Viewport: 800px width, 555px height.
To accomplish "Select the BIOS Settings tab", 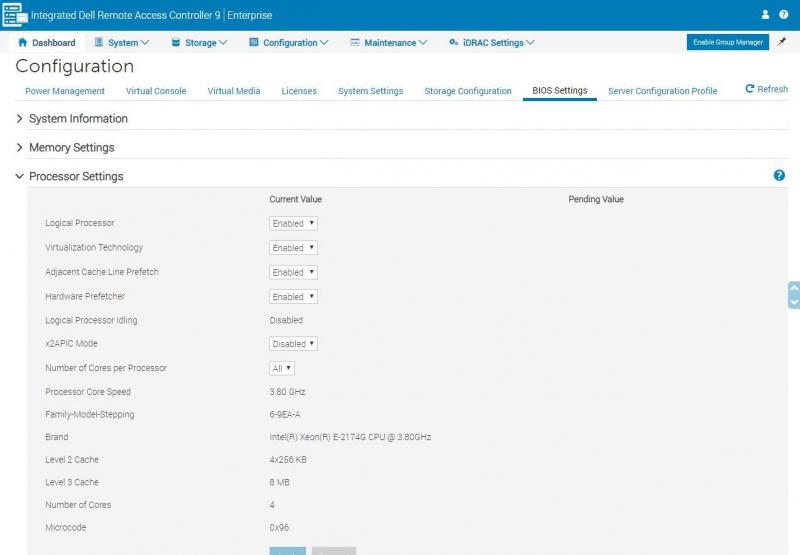I will (560, 90).
